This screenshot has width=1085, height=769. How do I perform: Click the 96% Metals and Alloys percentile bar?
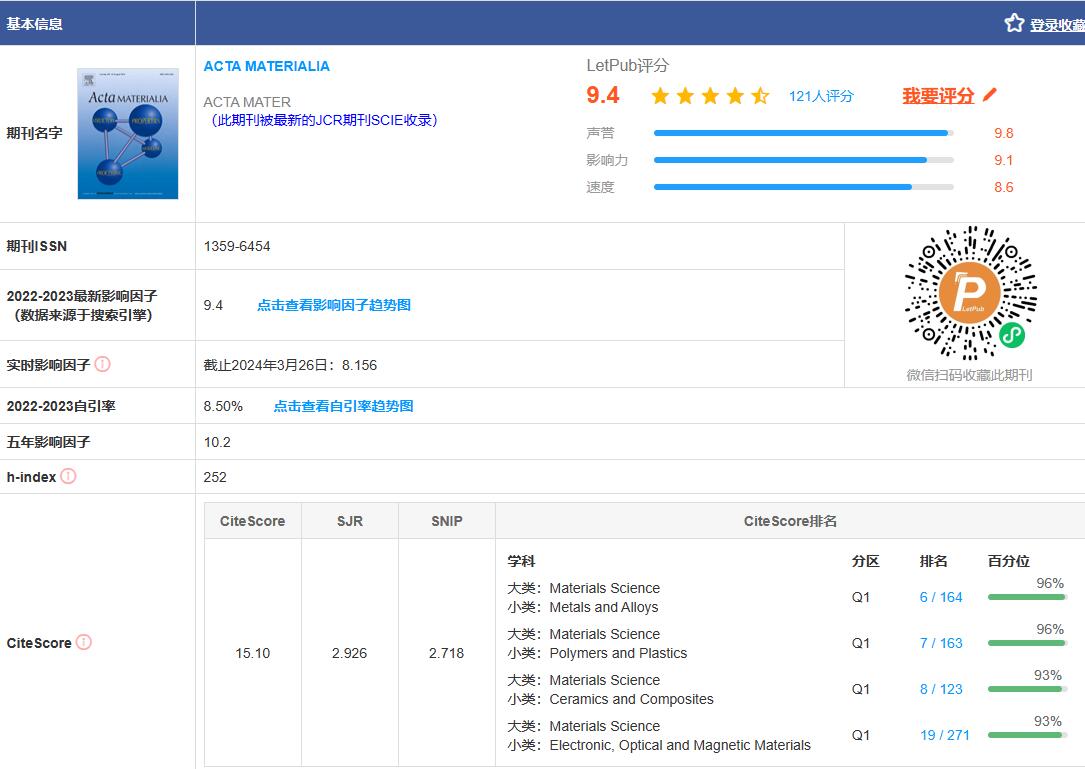1027,597
